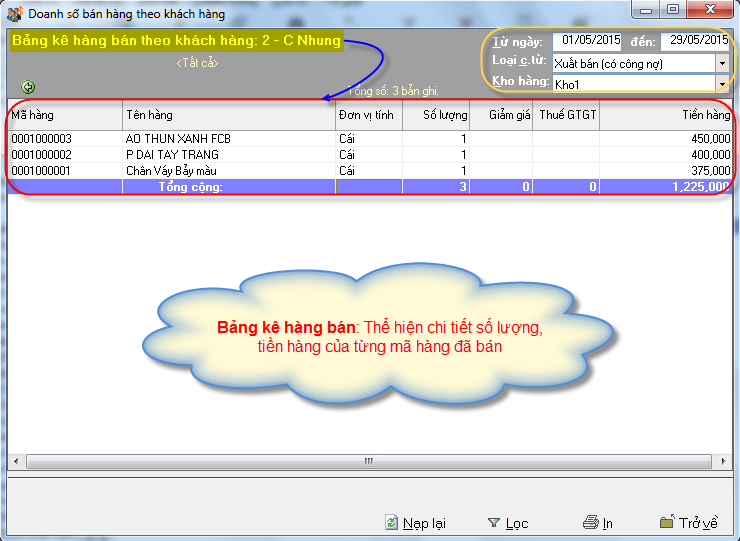
Task: Print the report with the In button
Action: [x=598, y=523]
